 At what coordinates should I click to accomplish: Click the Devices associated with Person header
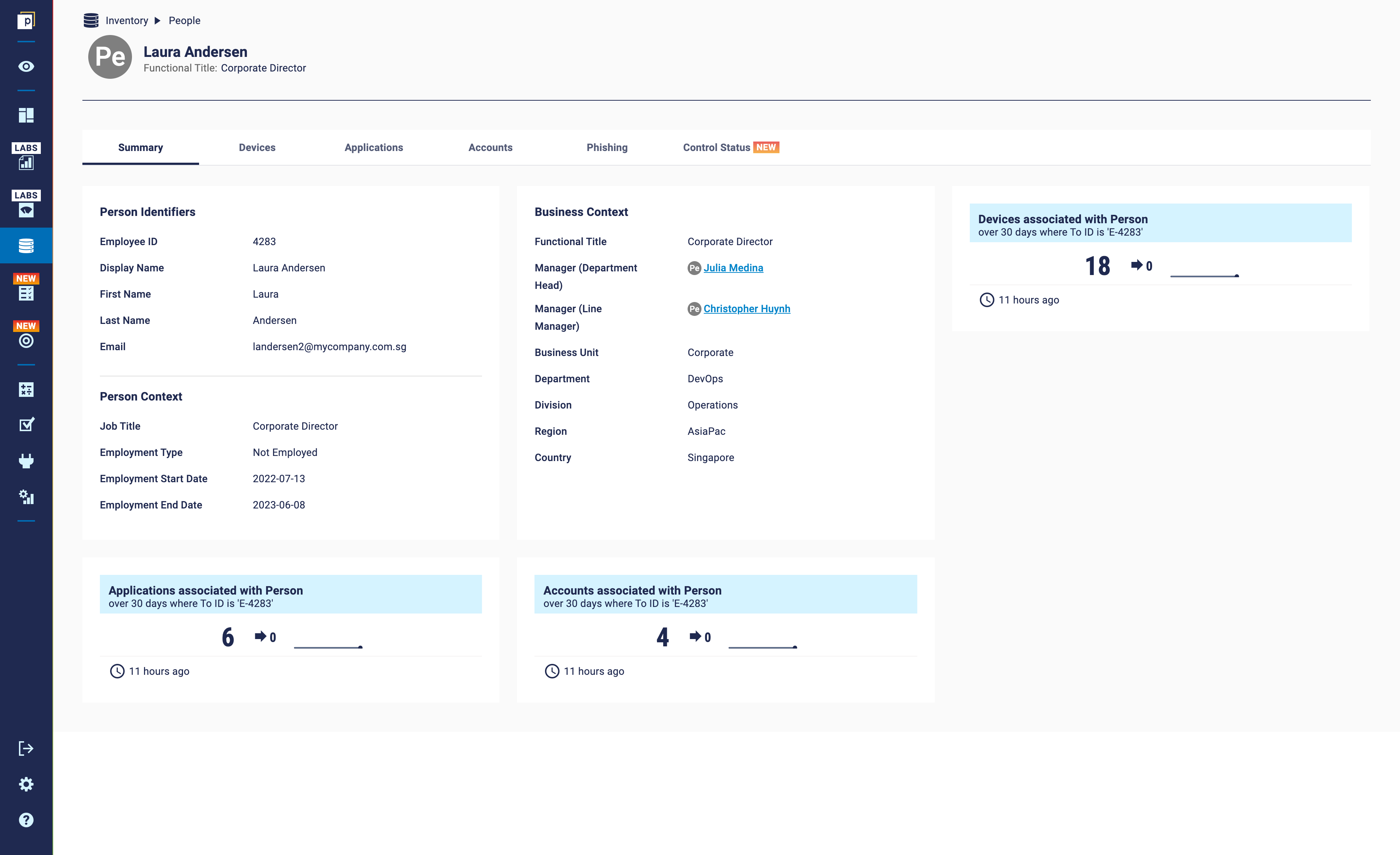tap(1062, 220)
